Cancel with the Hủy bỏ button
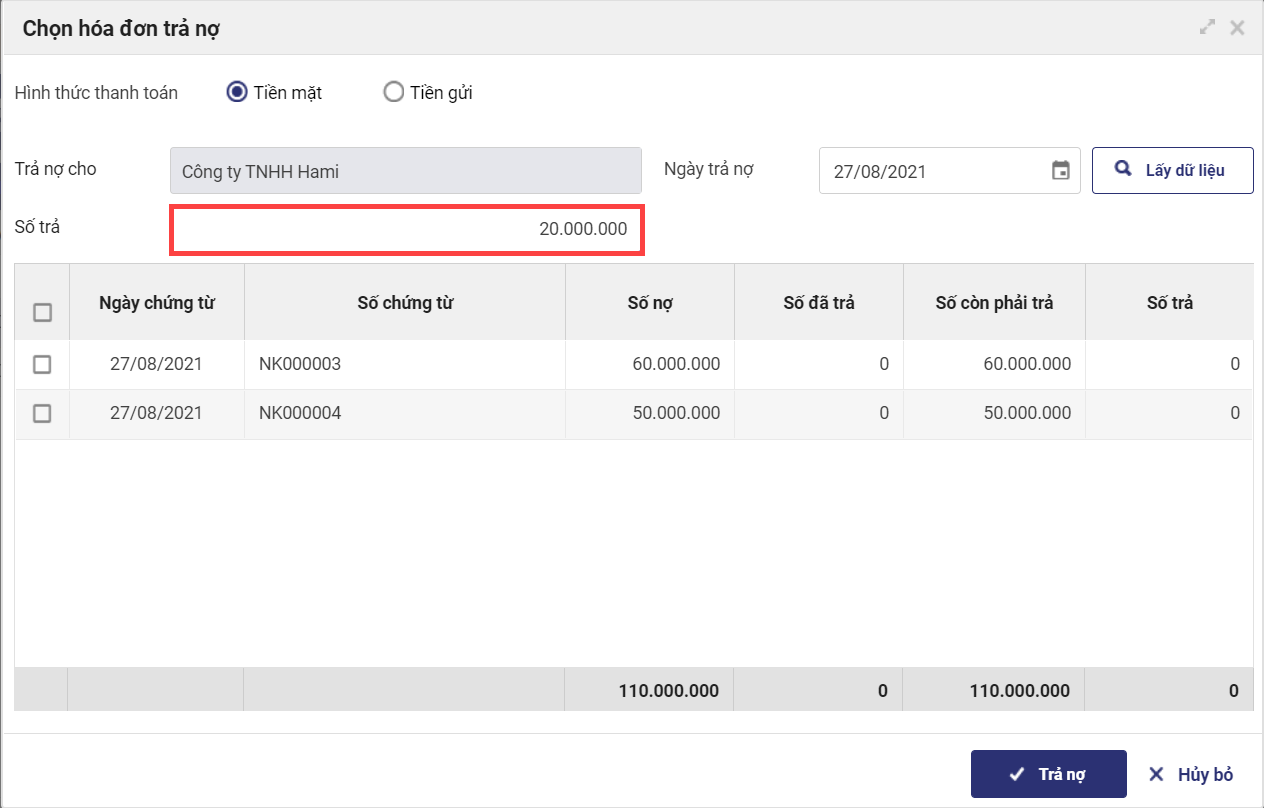The height and width of the screenshot is (808, 1264). tap(1191, 774)
